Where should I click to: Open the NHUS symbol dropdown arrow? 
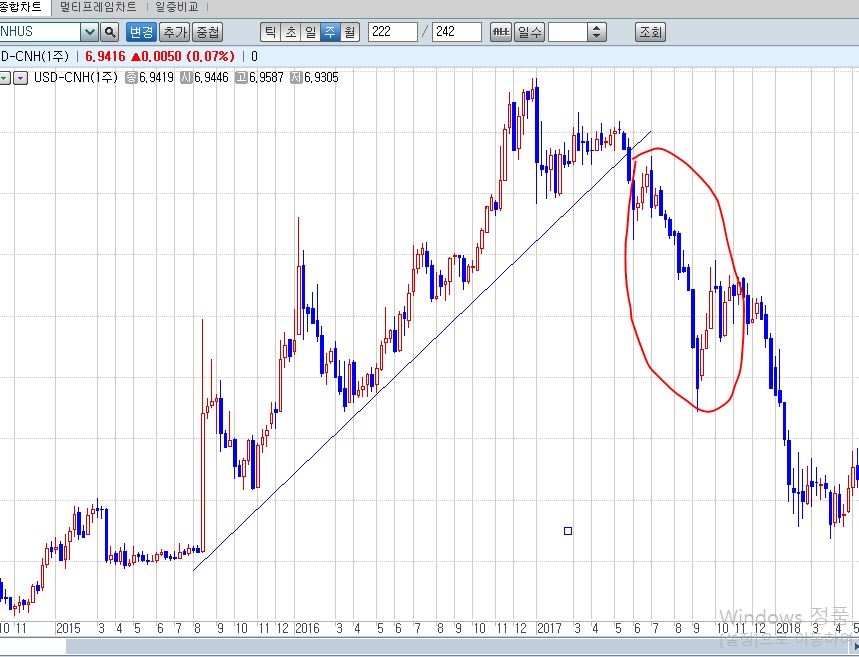click(x=89, y=32)
